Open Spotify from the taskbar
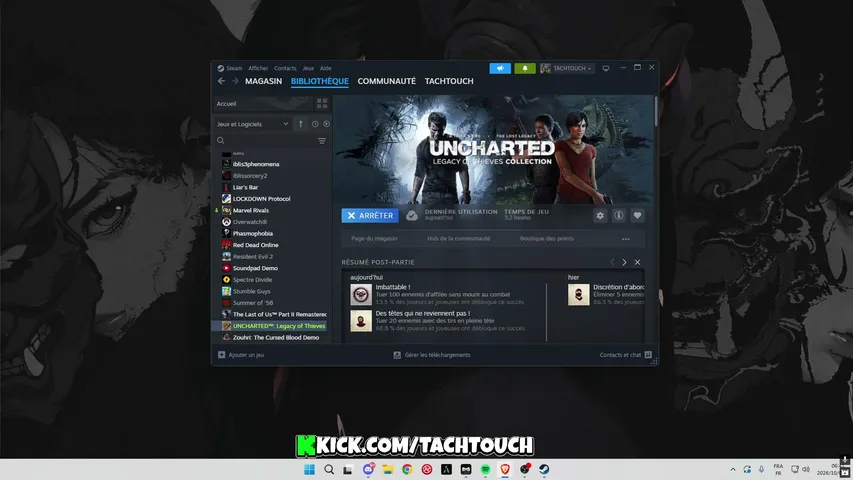Screen dimensions: 853x480 (485, 469)
